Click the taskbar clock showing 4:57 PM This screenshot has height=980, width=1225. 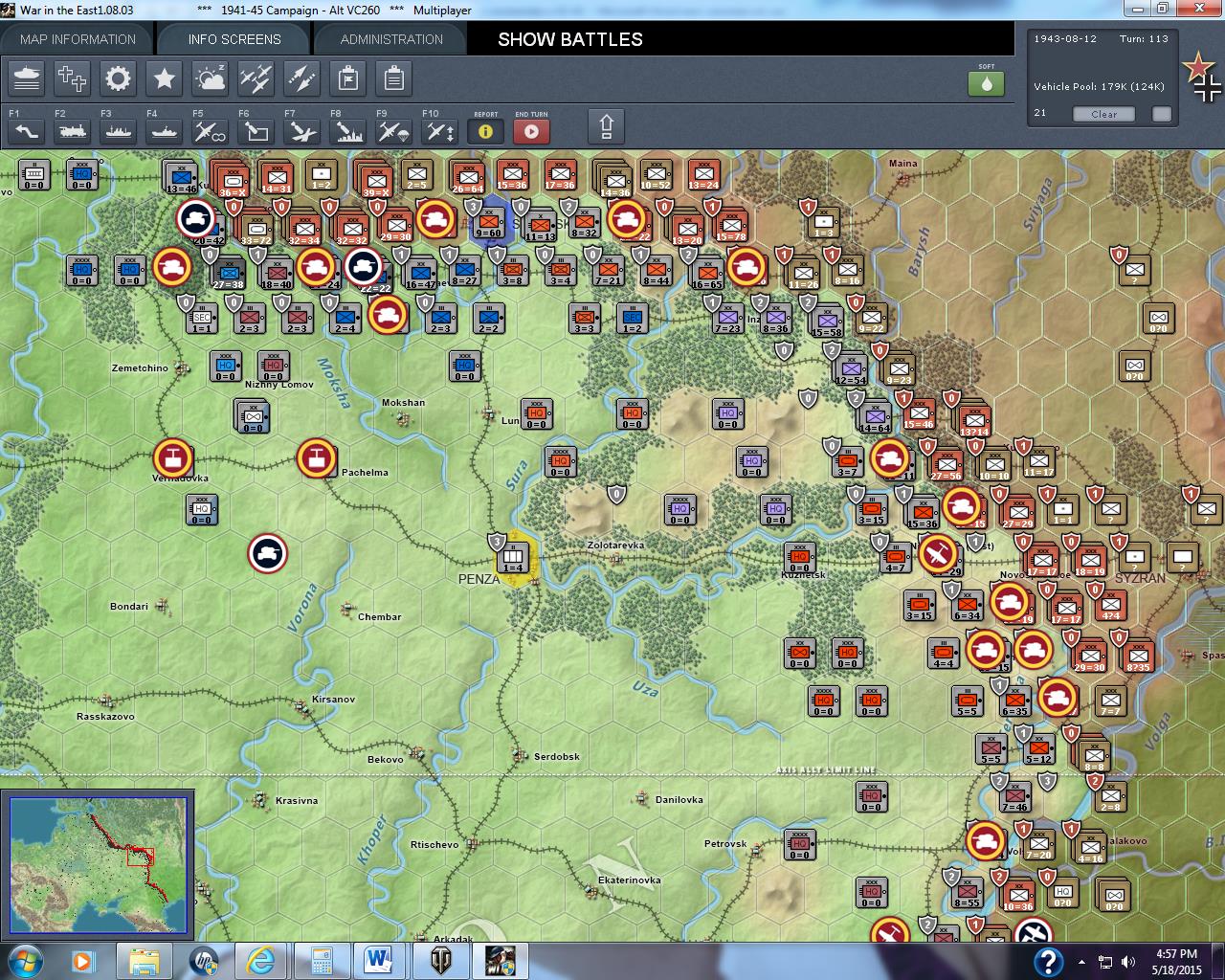tap(1176, 961)
